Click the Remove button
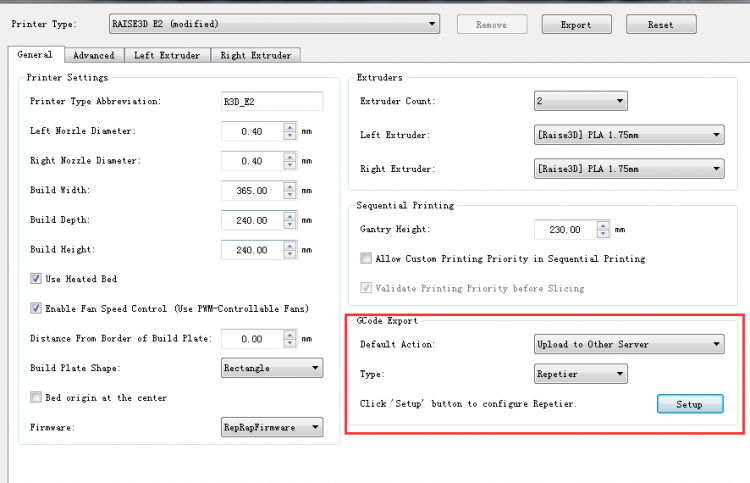Image resolution: width=750 pixels, height=483 pixels. pos(492,24)
